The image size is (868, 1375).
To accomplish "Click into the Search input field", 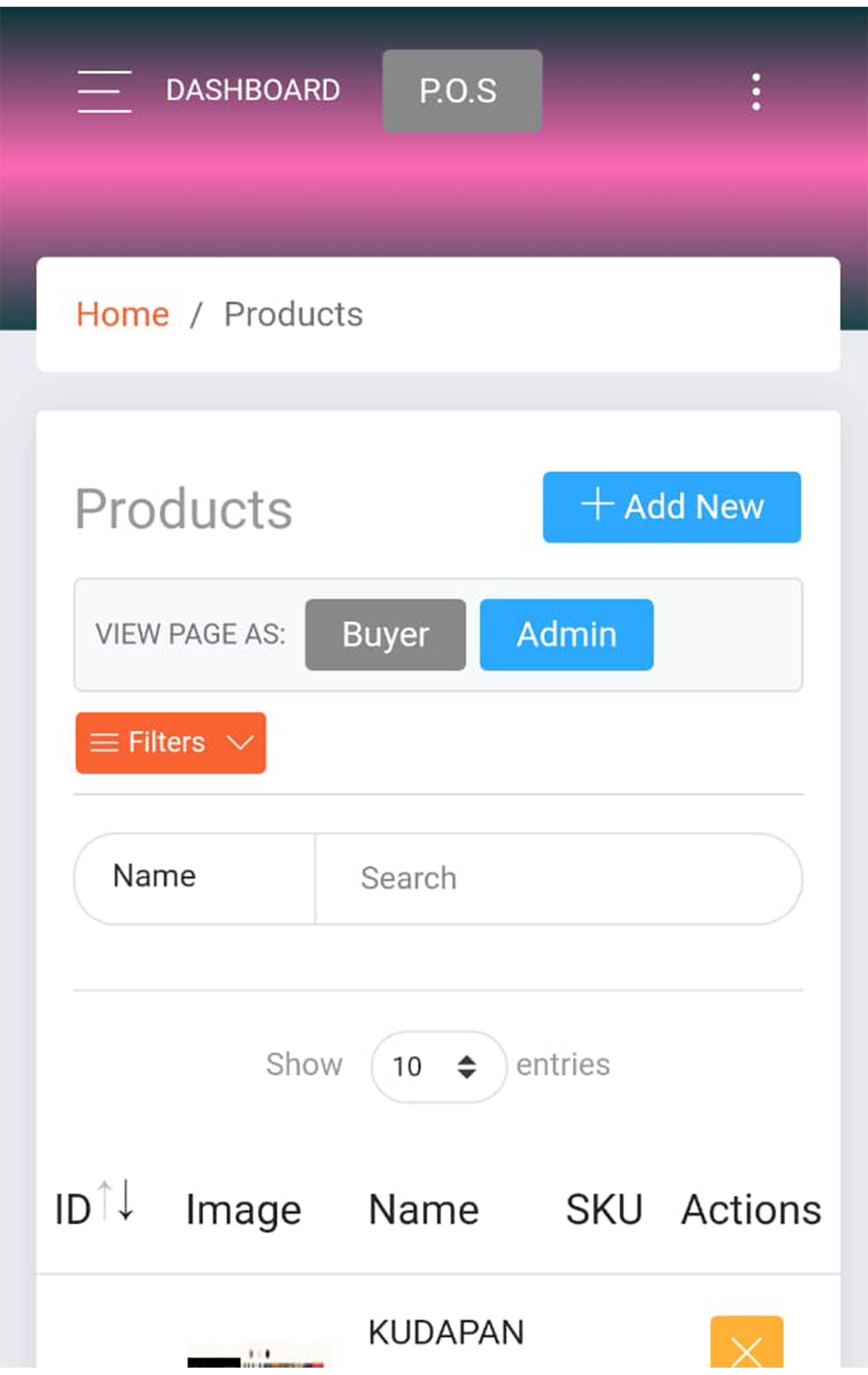I will click(559, 878).
